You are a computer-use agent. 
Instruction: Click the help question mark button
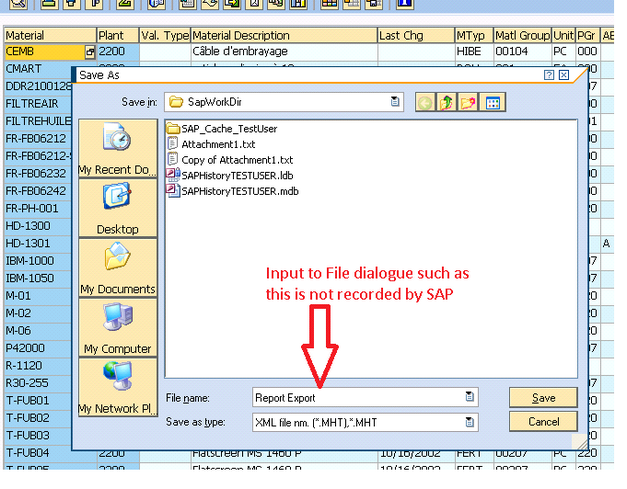pos(549,75)
